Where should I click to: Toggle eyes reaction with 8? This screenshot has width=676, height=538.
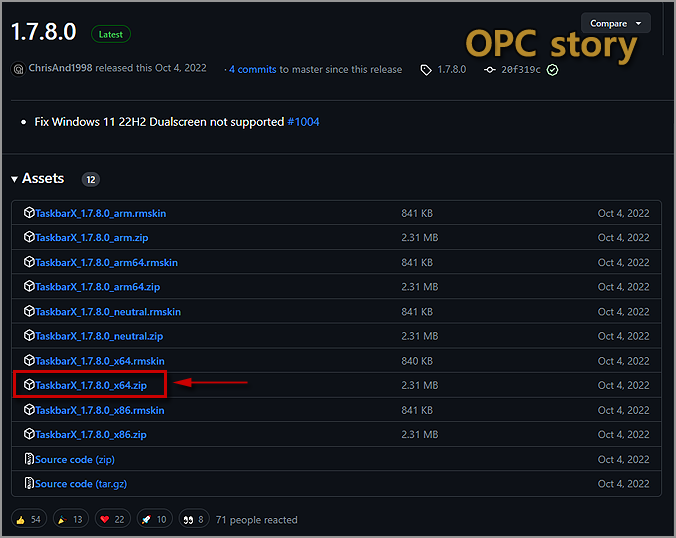point(194,519)
